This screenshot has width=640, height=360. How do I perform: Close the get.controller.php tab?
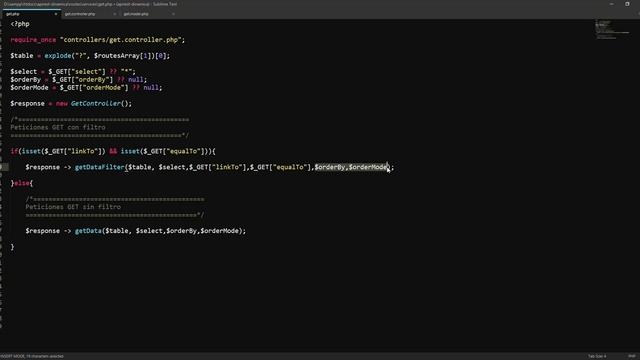114,14
